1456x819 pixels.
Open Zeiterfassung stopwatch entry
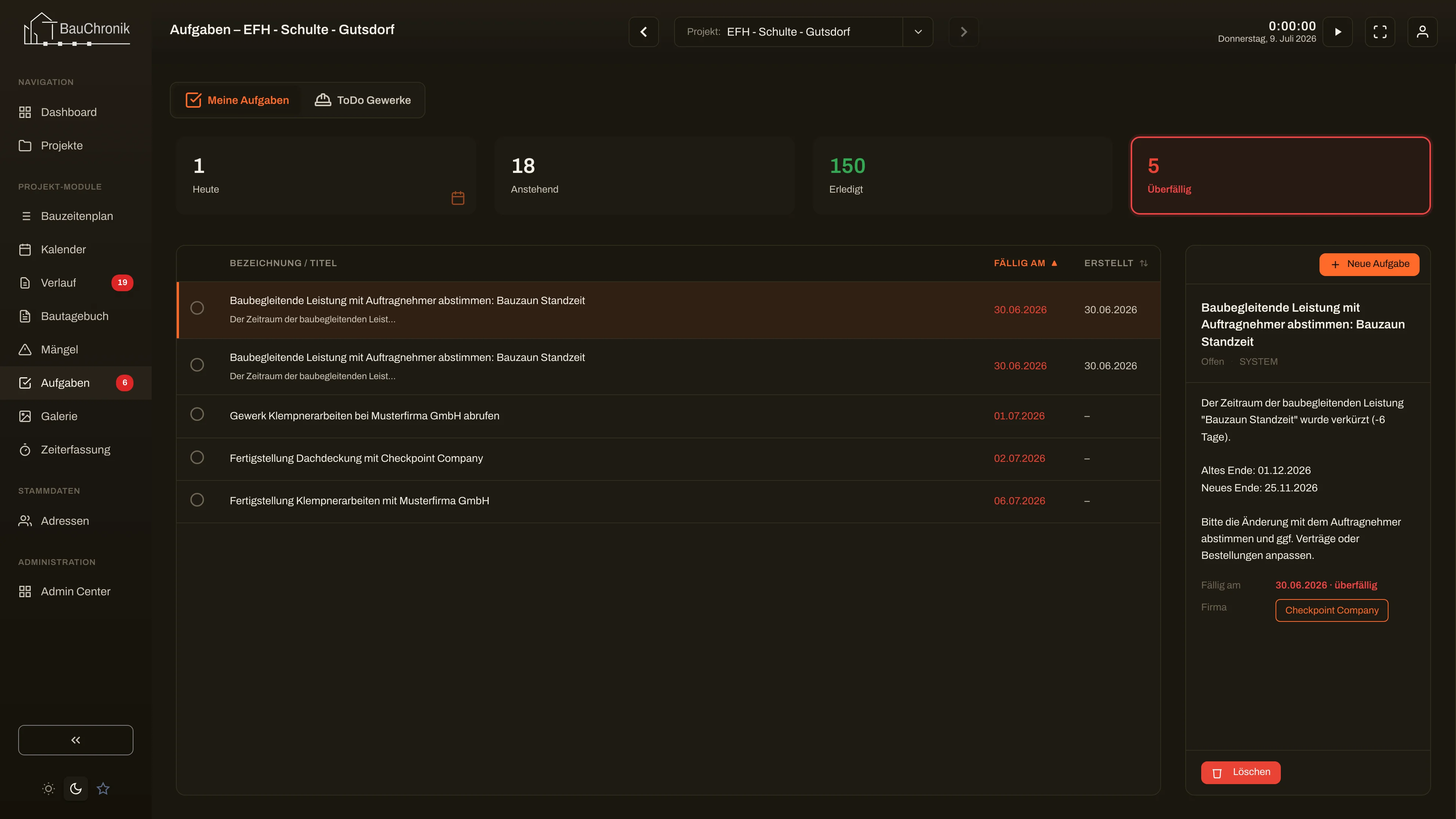tap(76, 449)
